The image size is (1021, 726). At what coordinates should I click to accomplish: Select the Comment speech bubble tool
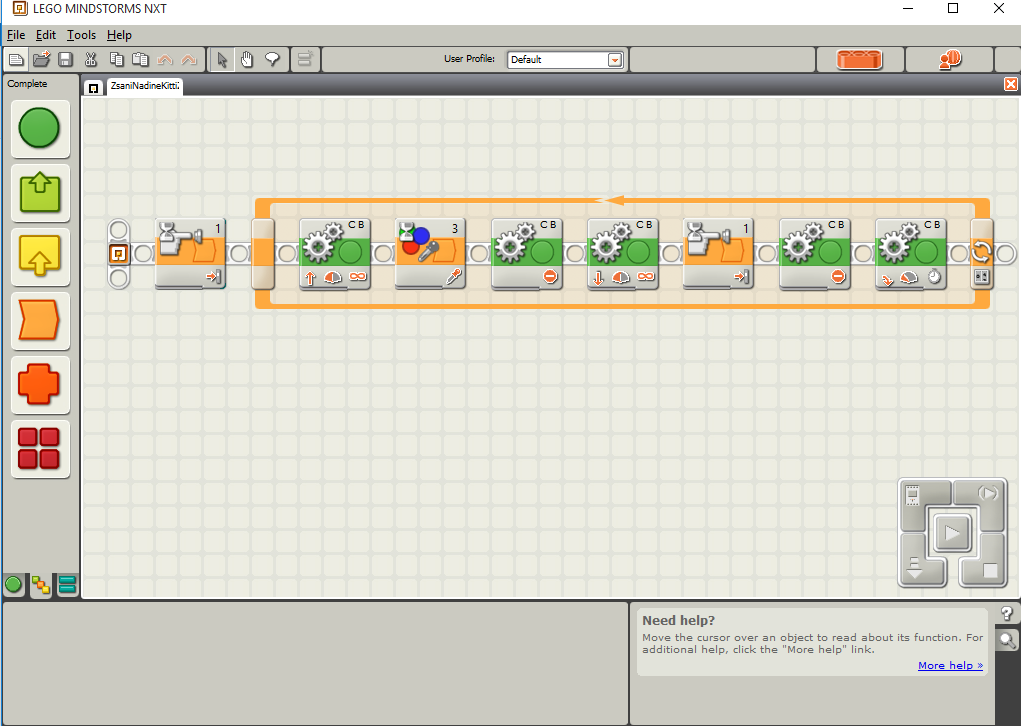click(272, 60)
